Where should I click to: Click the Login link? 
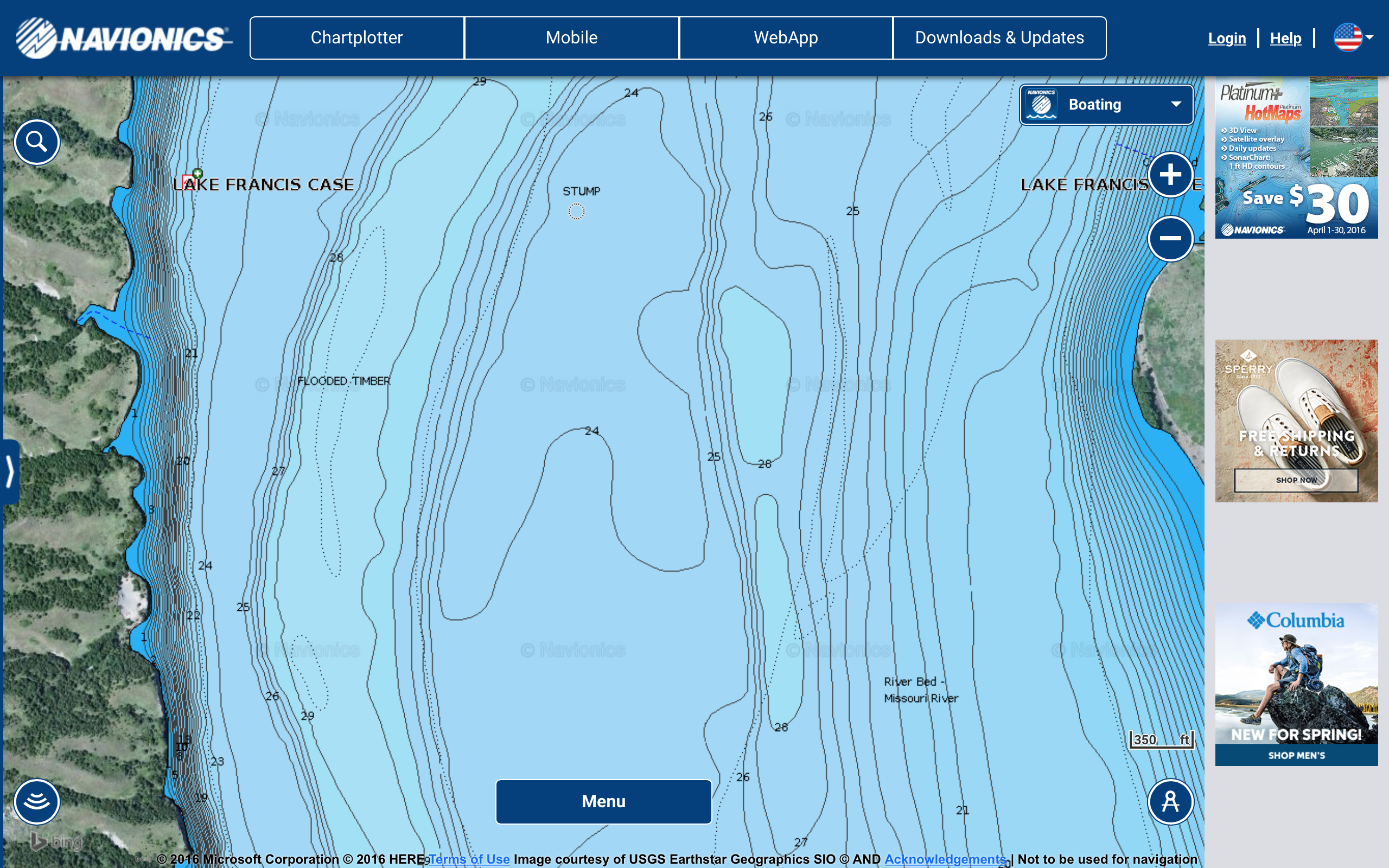point(1227,39)
